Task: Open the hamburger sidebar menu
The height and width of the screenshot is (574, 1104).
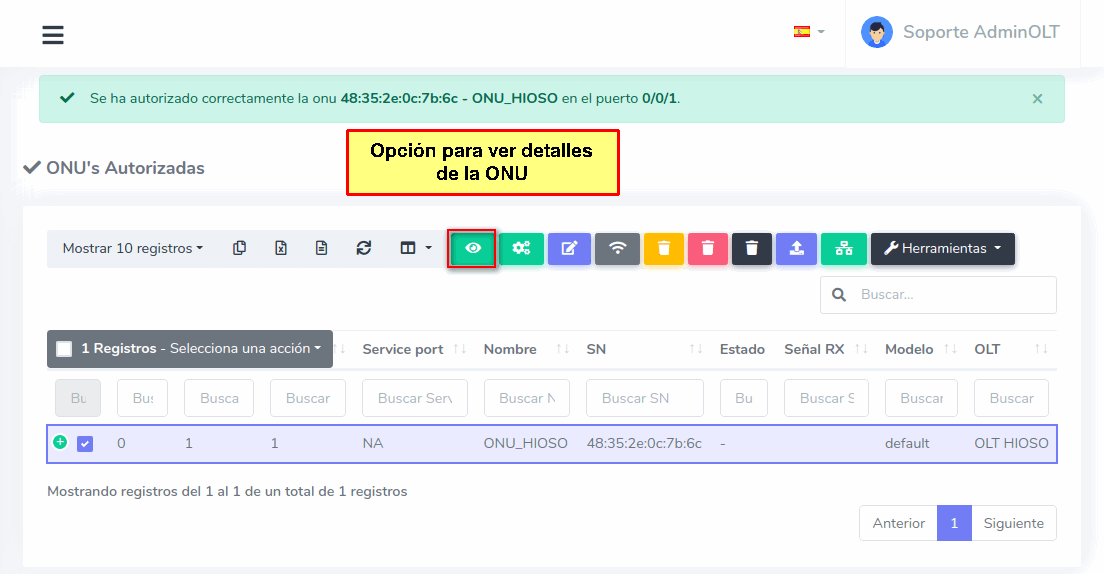Action: 53,35
